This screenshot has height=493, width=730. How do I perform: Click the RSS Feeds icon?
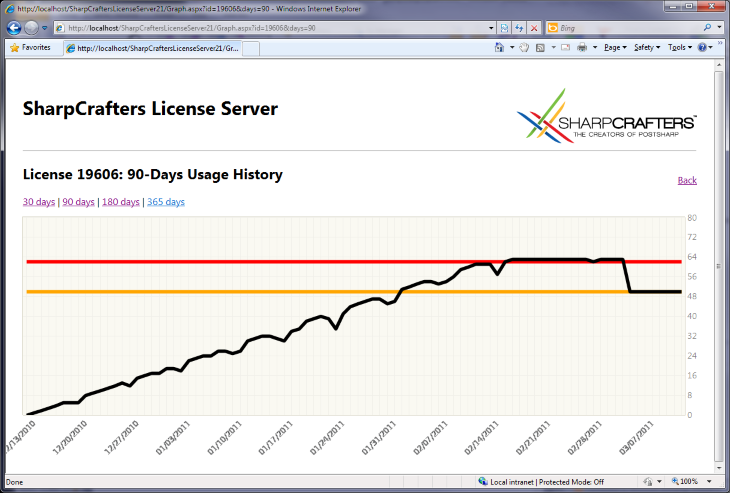pyautogui.click(x=540, y=47)
